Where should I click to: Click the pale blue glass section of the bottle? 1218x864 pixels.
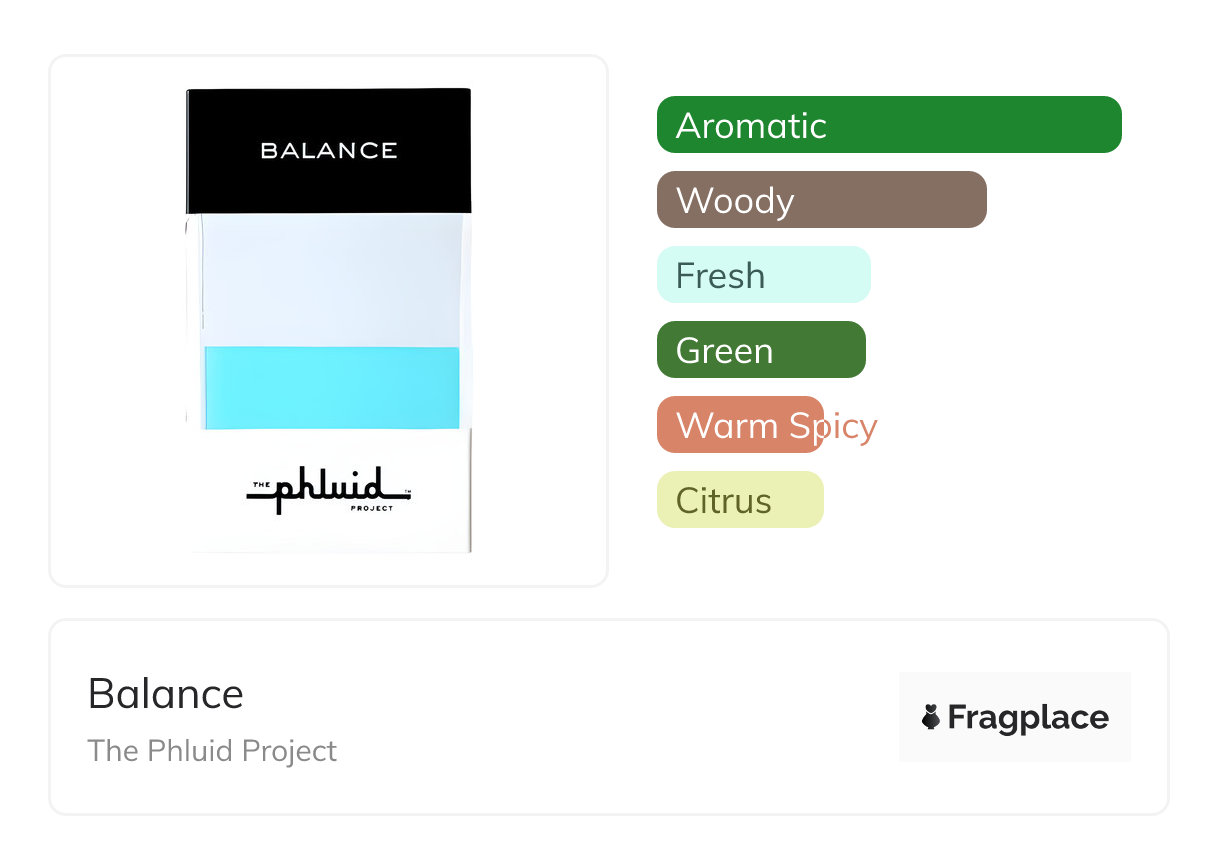(328, 279)
